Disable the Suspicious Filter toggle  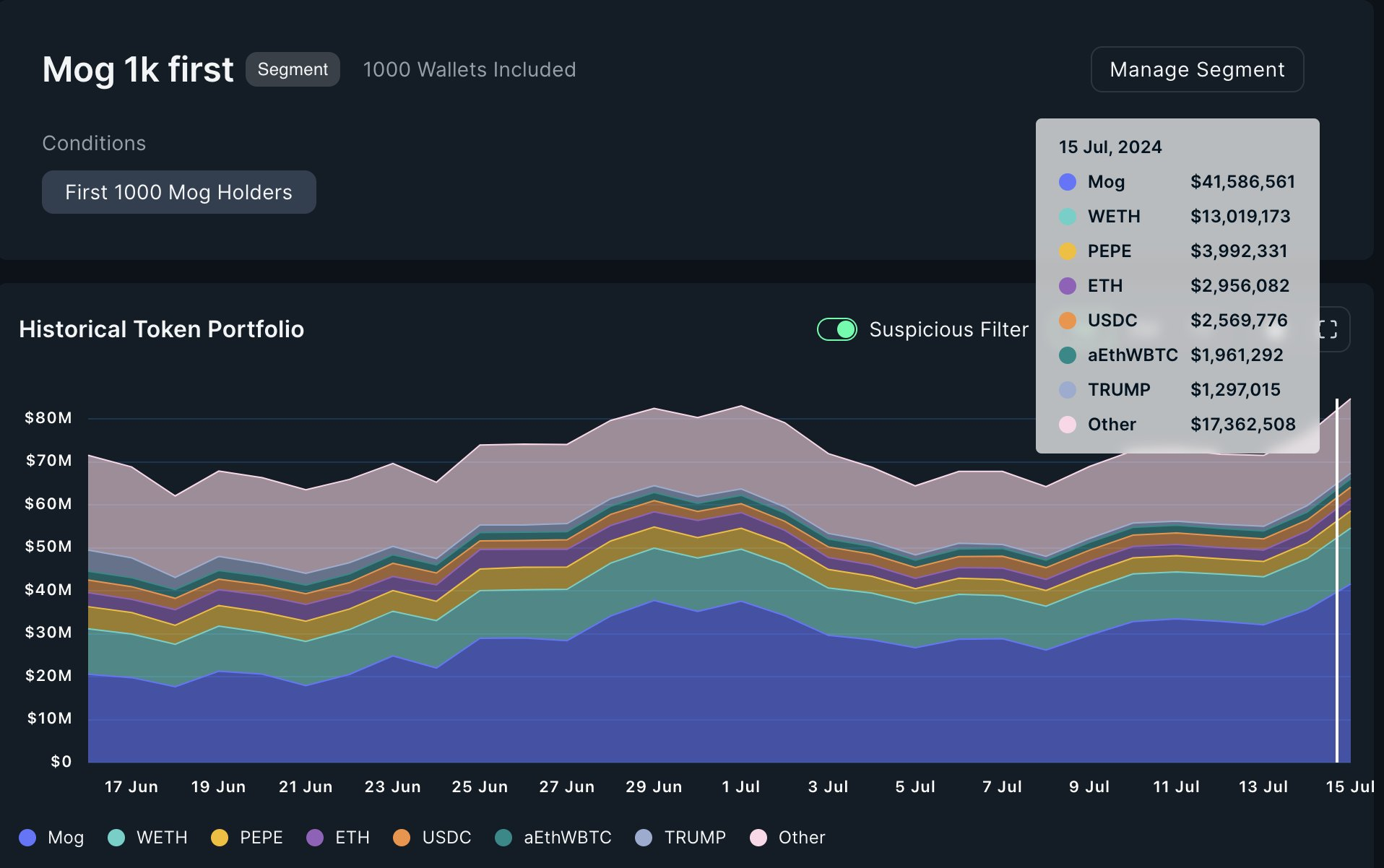point(836,329)
